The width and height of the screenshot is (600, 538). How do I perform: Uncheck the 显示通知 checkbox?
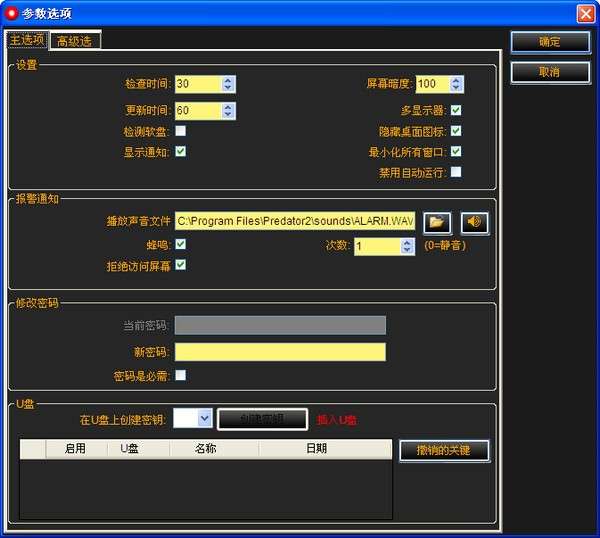pos(181,151)
